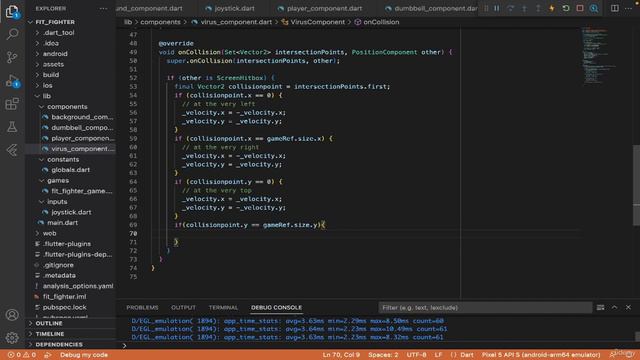Open the PROBLEMS panel tab
640x360 pixels.
[142, 307]
